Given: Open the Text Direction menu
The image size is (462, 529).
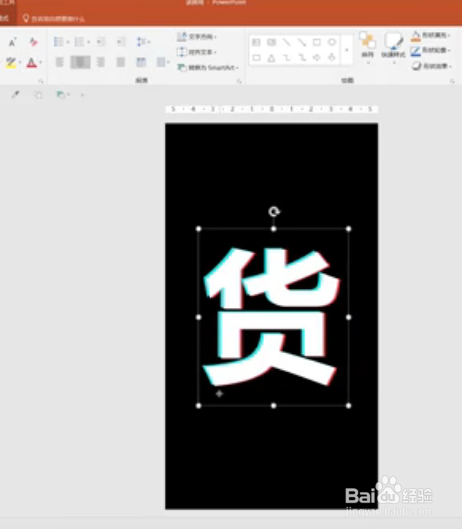Looking at the screenshot, I should [197, 37].
